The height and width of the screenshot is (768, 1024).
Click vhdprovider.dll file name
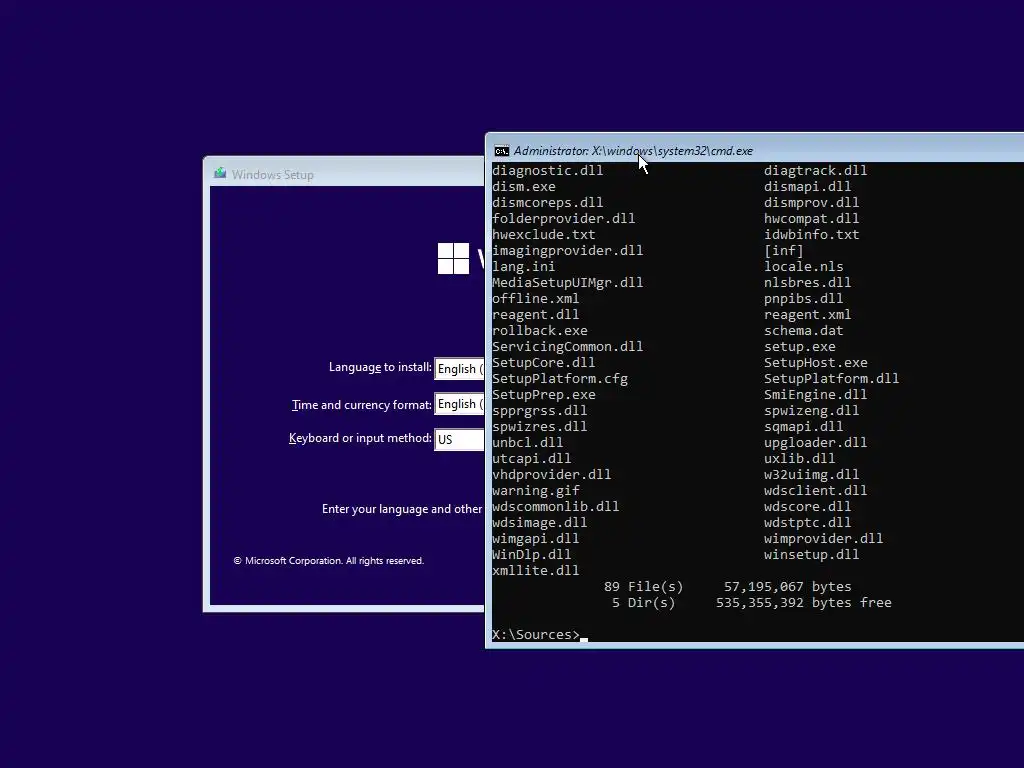(552, 475)
